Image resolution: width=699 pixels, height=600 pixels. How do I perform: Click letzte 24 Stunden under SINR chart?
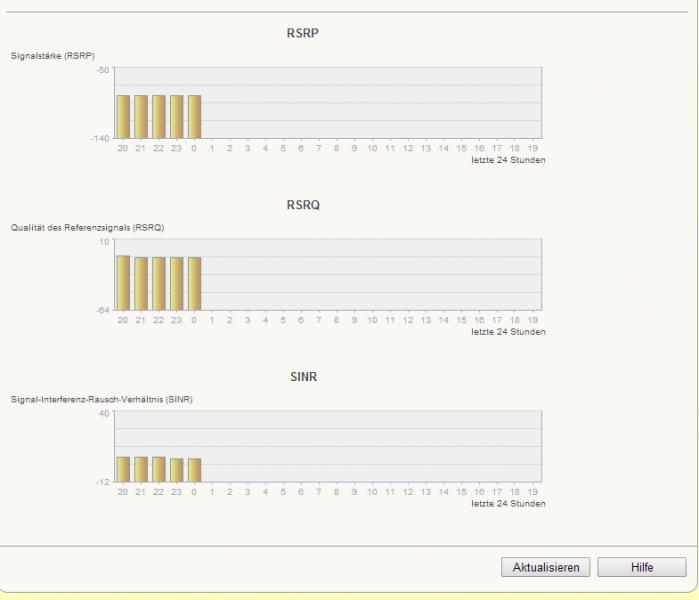(x=508, y=504)
